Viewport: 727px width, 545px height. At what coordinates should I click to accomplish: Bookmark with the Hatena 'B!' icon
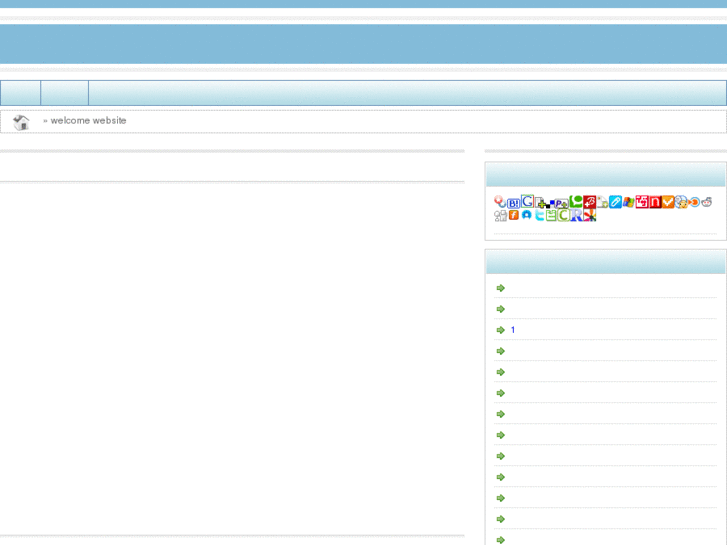pos(513,203)
